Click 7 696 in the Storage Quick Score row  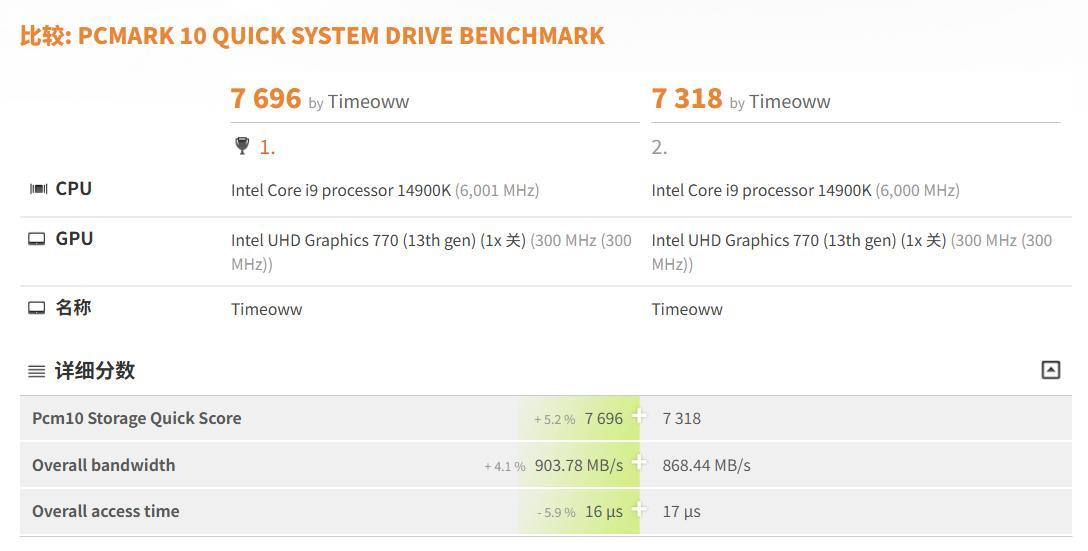click(x=604, y=418)
